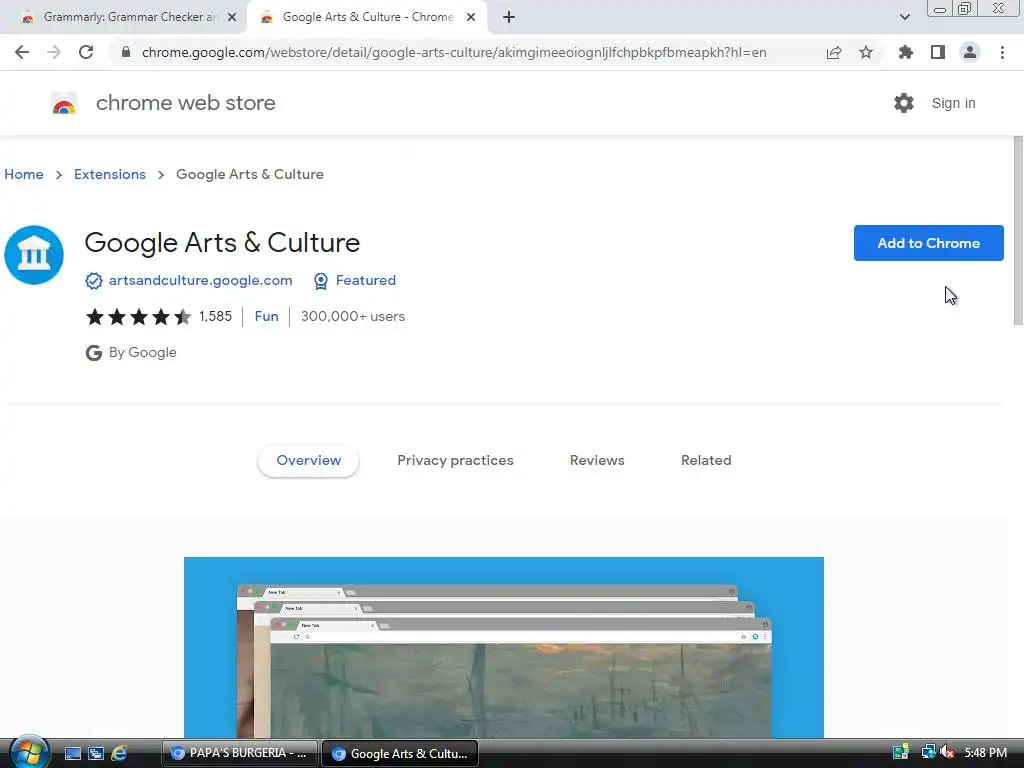Click 300,000+ users text
The width and height of the screenshot is (1024, 768).
[x=353, y=316]
